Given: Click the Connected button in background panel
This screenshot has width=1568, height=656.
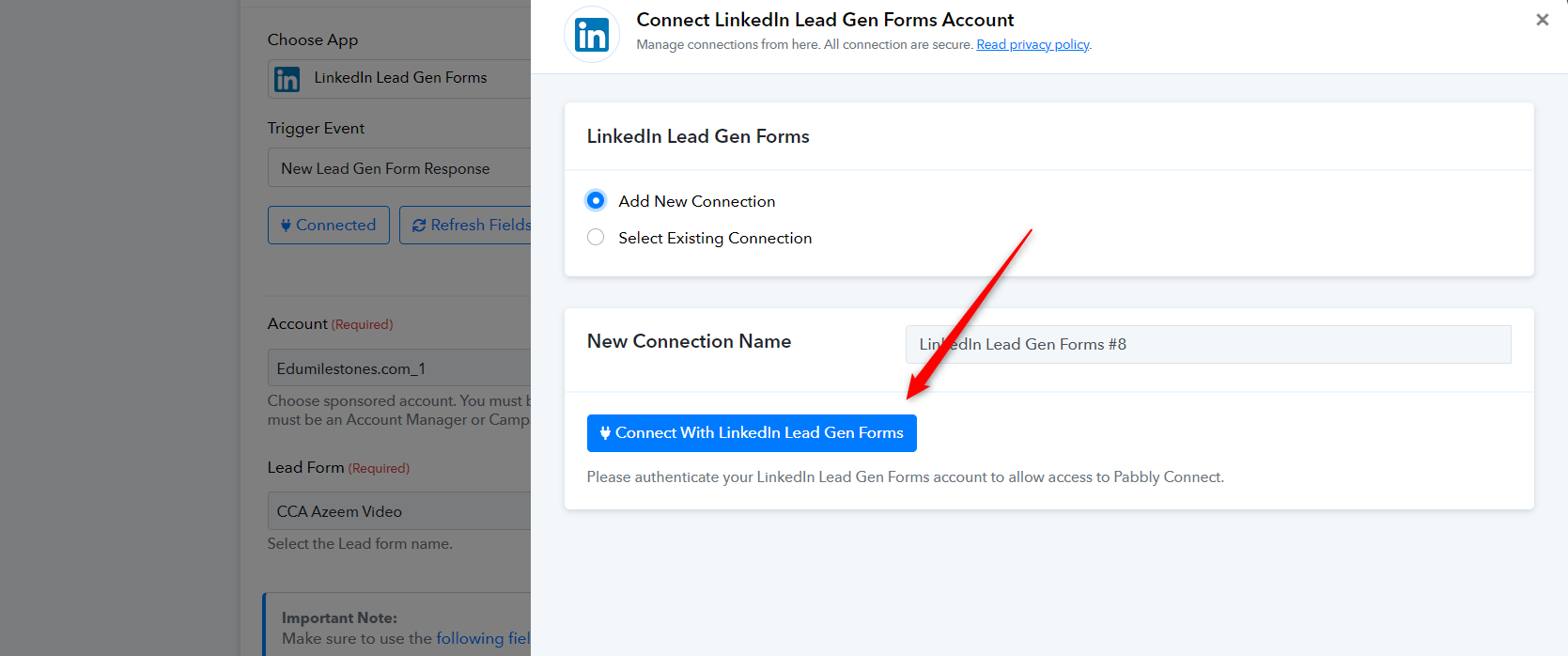Looking at the screenshot, I should pyautogui.click(x=329, y=225).
